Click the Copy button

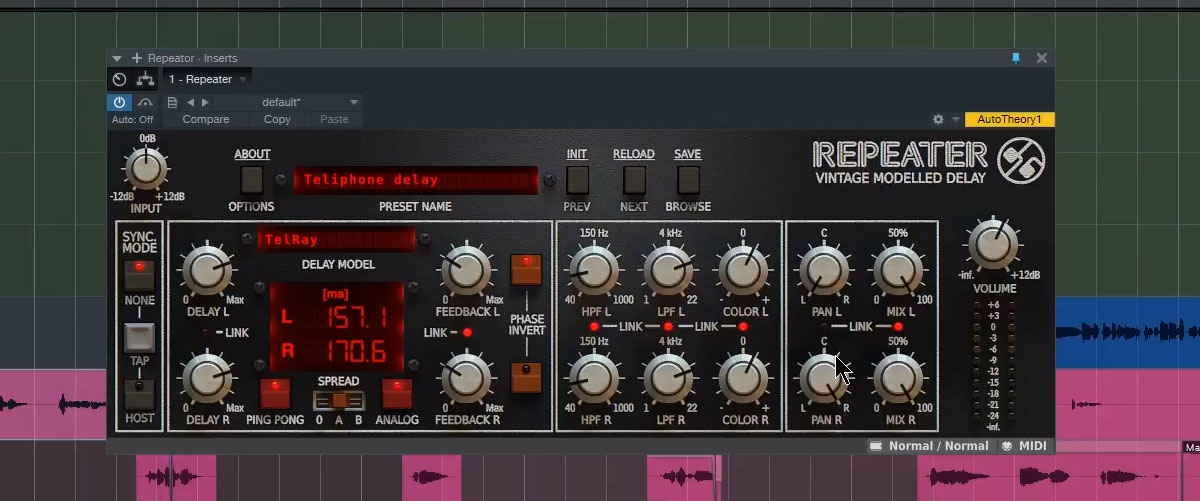tap(277, 119)
